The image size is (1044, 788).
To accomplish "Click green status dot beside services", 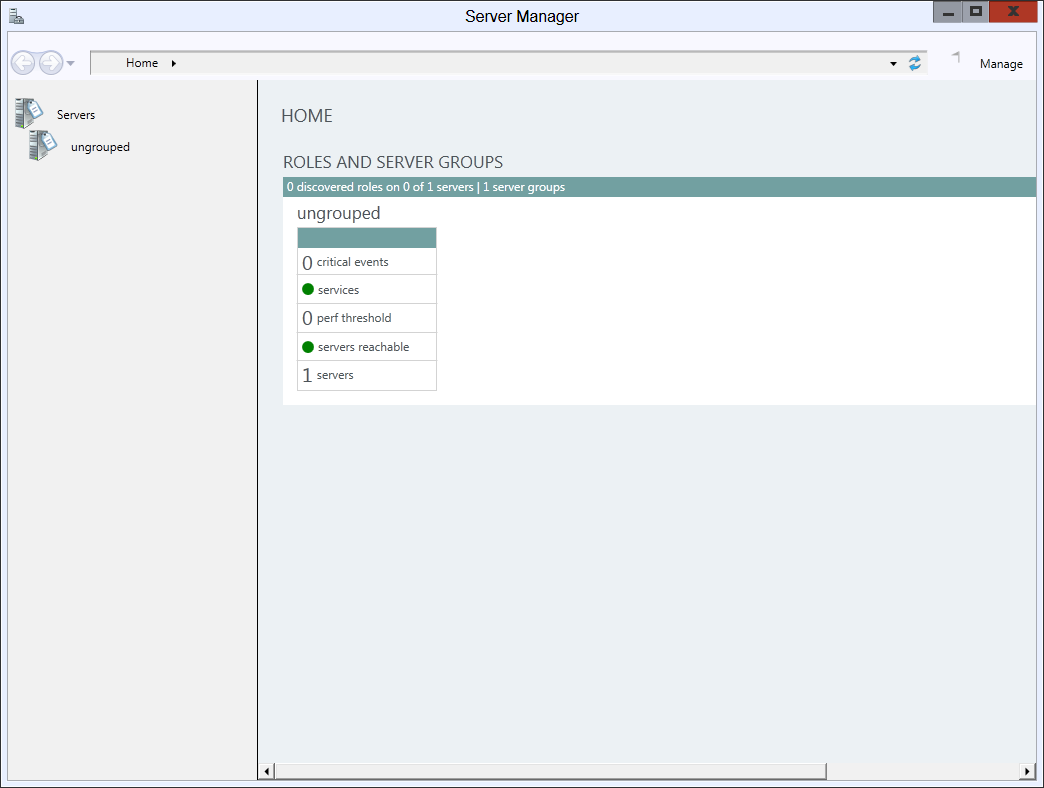I will [x=308, y=290].
